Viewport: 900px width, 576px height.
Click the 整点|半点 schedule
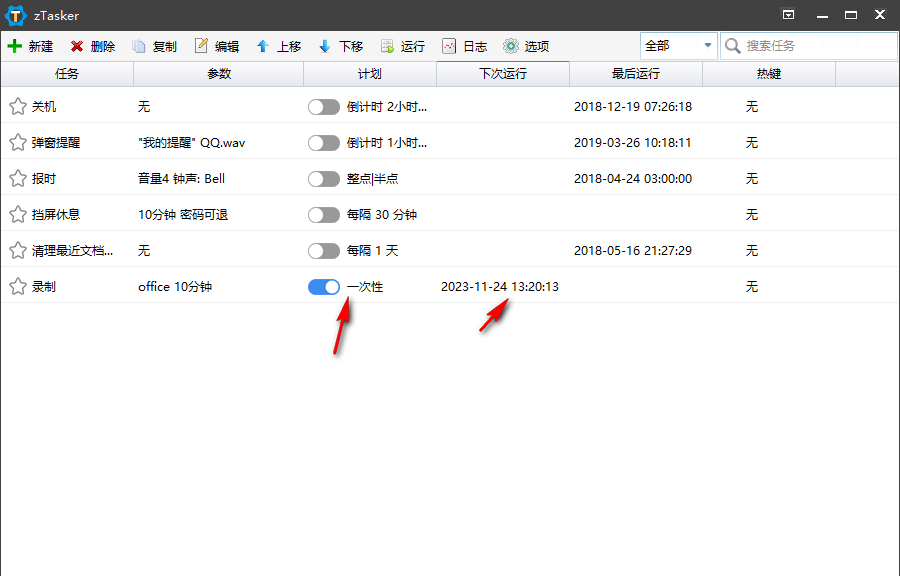373,179
